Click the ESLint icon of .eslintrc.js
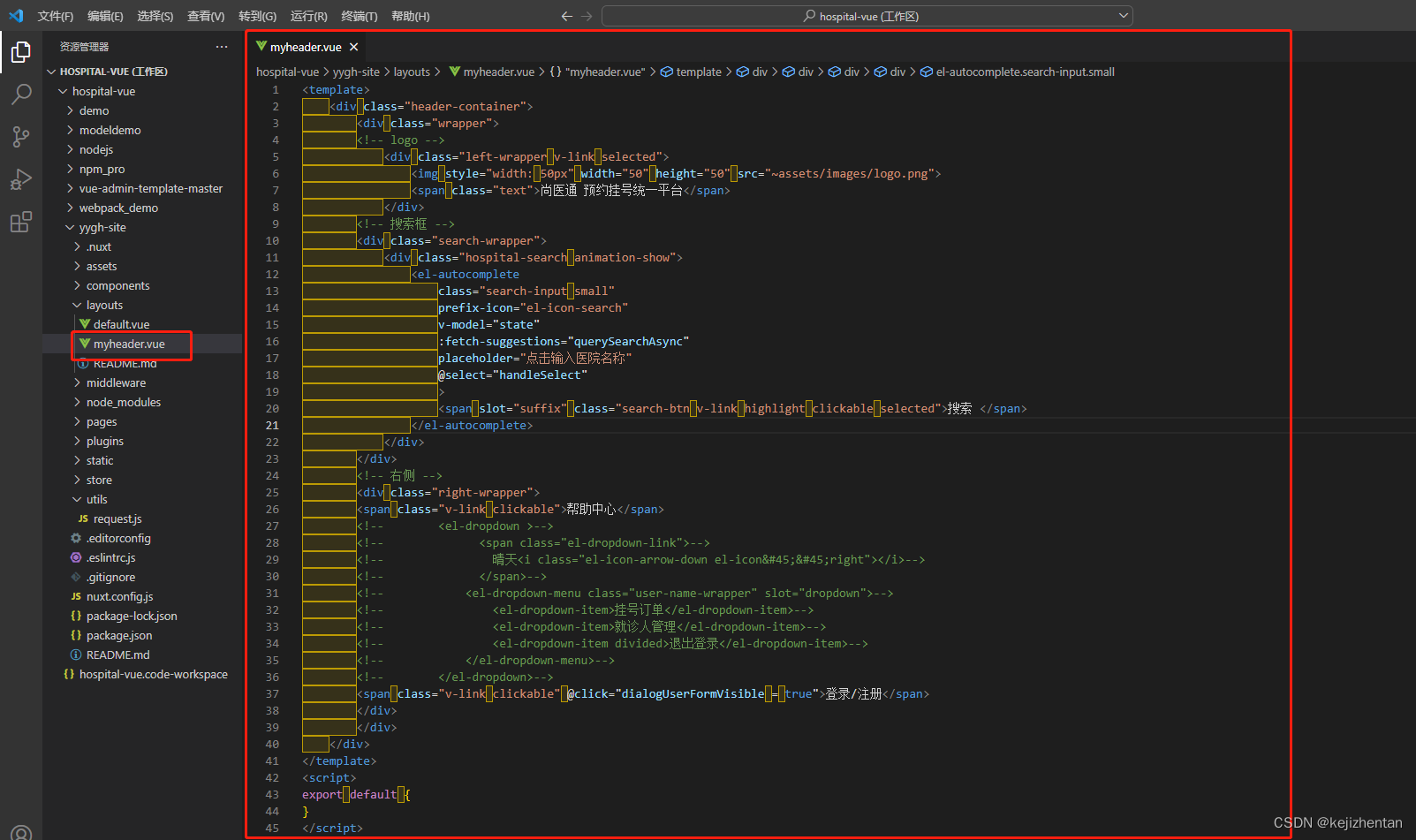1416x840 pixels. [x=76, y=557]
